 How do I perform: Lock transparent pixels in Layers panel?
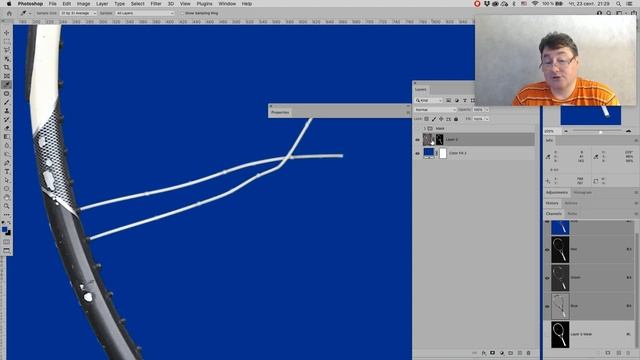coord(427,119)
